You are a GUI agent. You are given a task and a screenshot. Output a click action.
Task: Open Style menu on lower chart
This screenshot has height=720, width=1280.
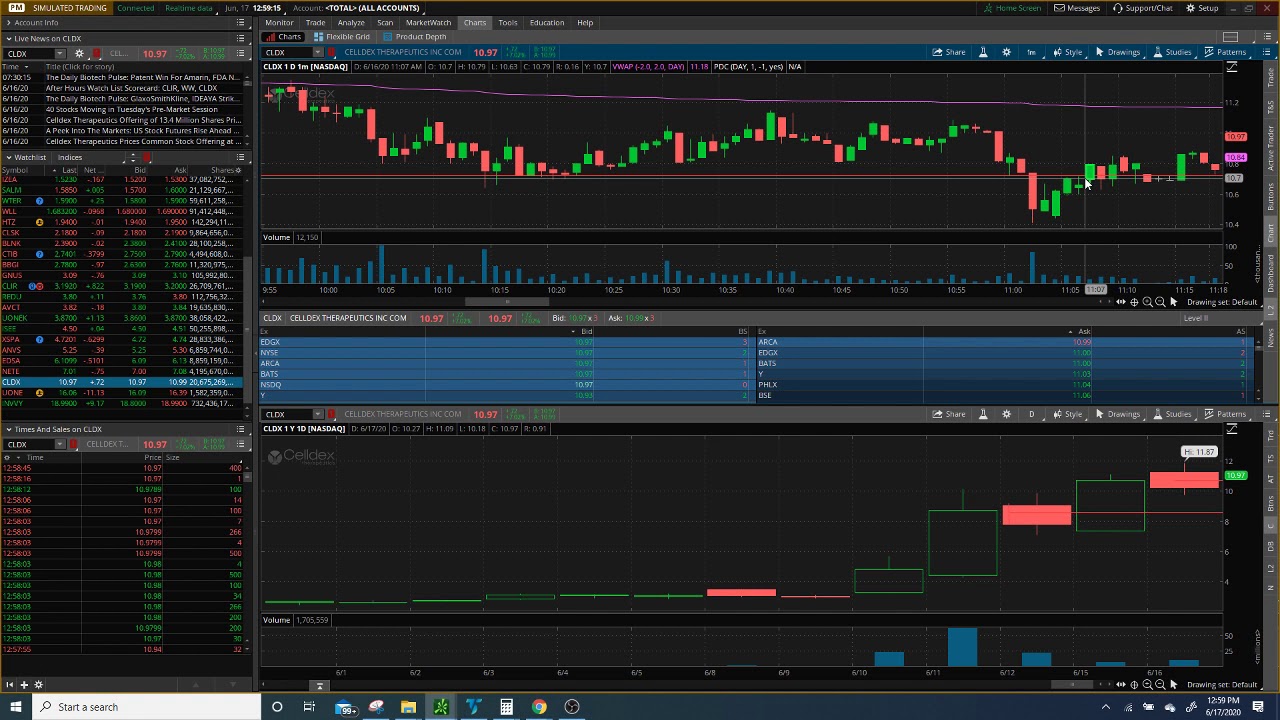1067,414
